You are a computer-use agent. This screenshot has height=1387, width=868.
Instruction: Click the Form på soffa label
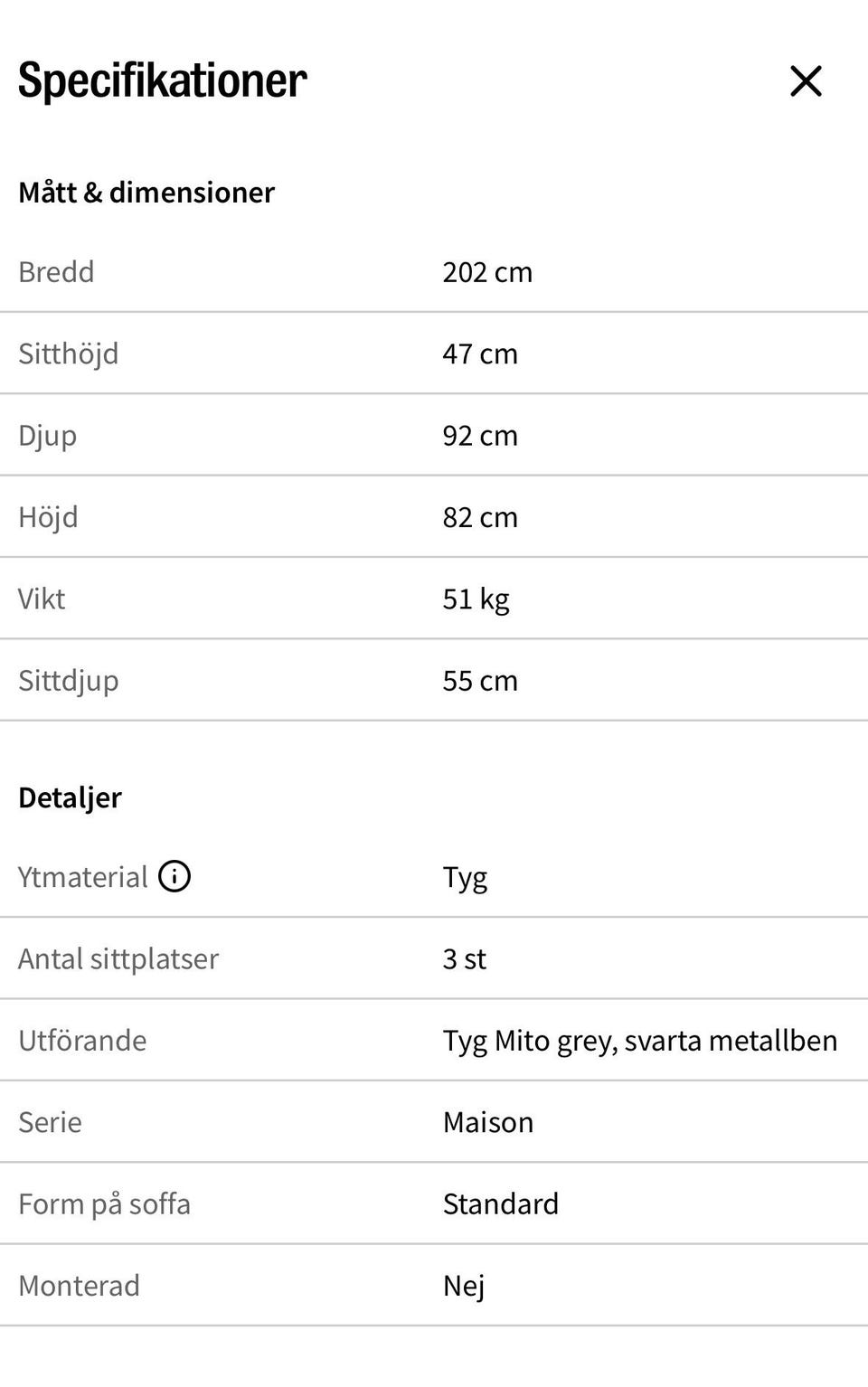click(104, 1205)
